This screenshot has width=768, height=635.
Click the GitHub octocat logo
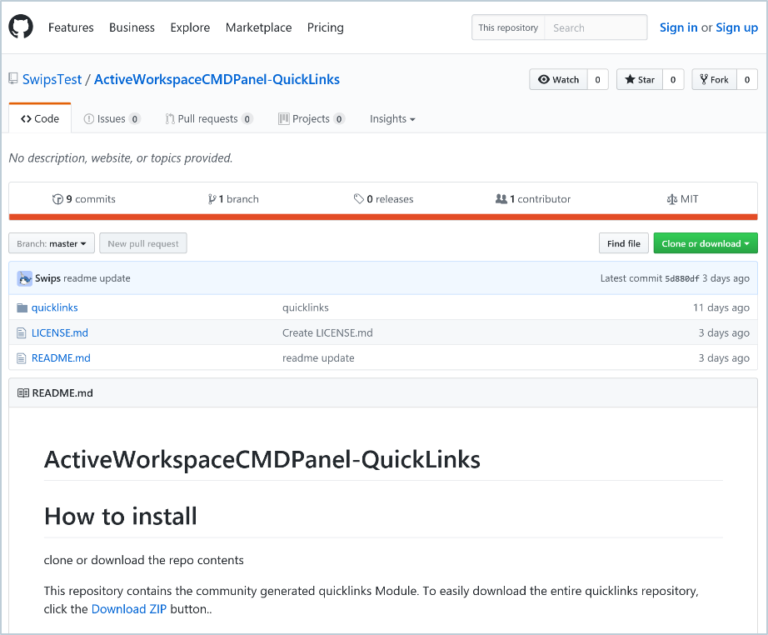20,27
